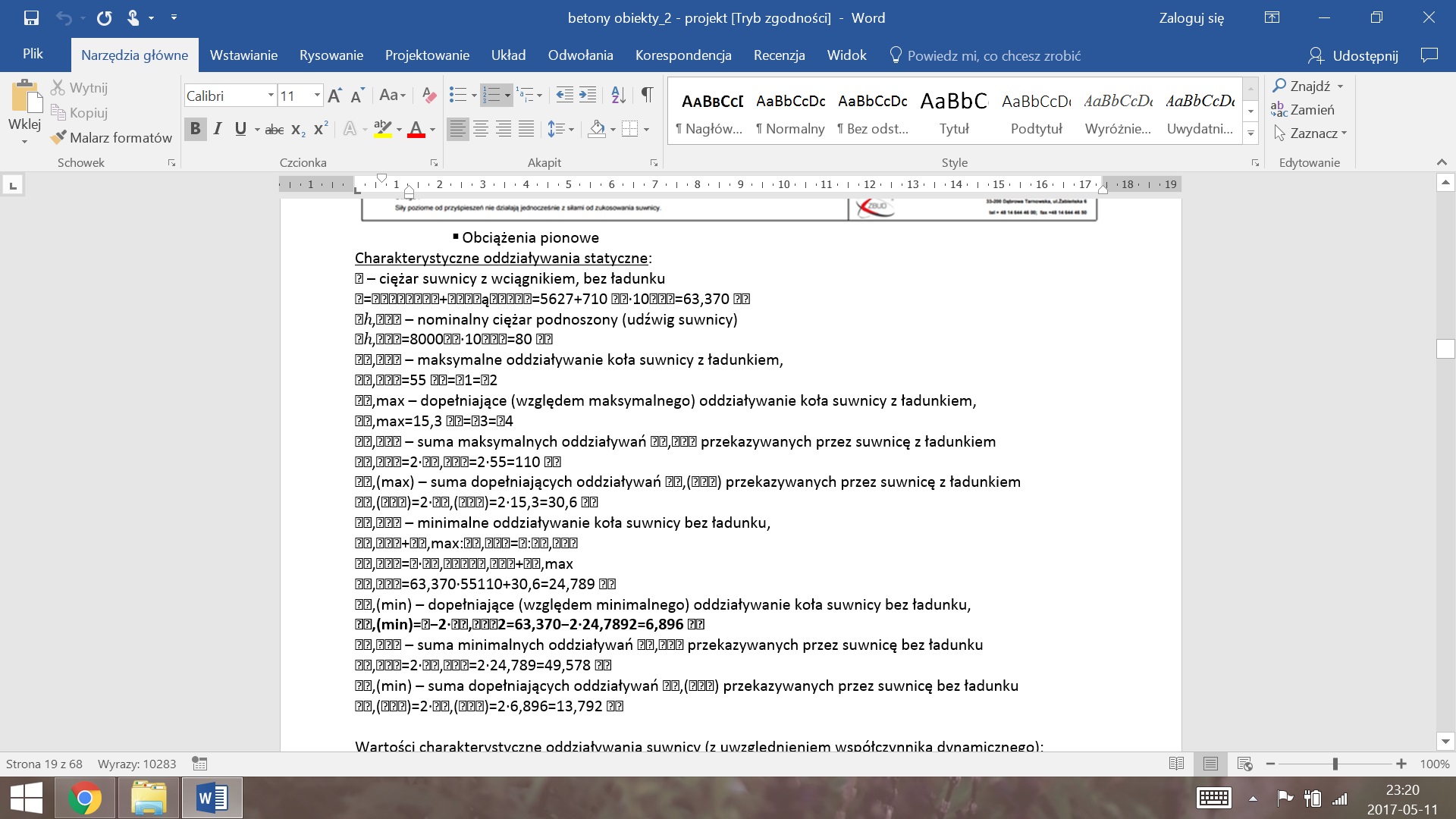
Task: Toggle Bold formatting
Action: 196,129
